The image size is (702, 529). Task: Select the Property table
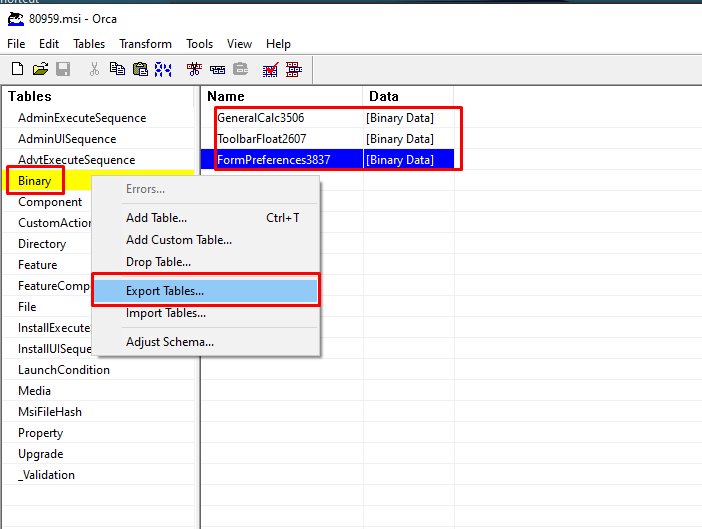(41, 433)
